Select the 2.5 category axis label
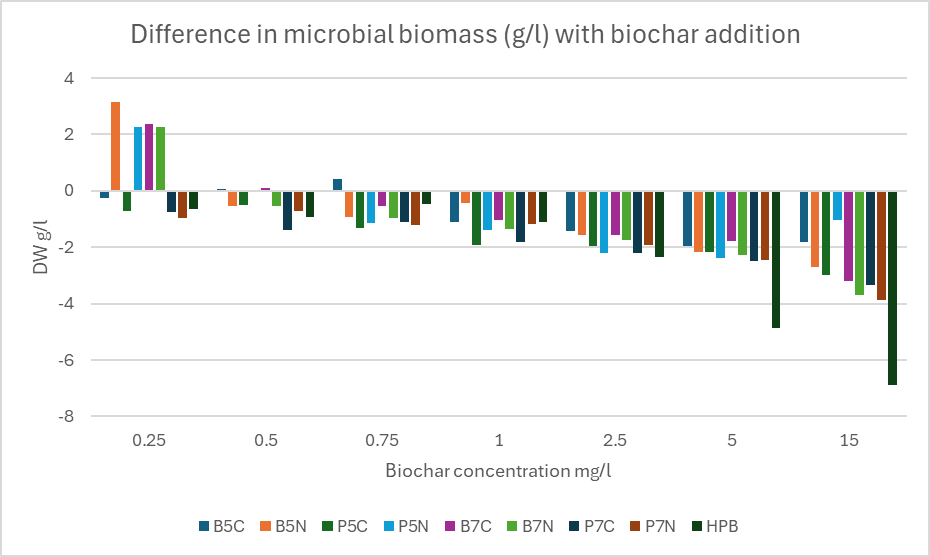The width and height of the screenshot is (930, 557). [x=615, y=441]
